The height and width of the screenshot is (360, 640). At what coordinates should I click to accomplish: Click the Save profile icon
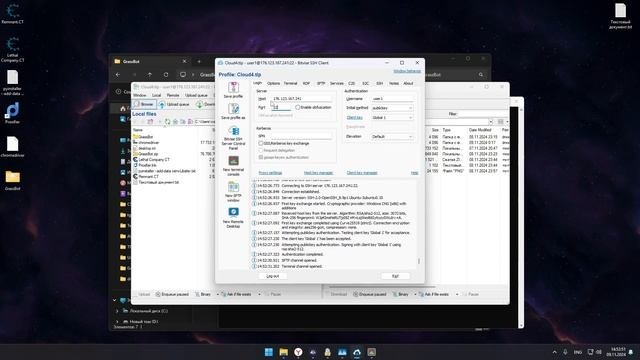click(233, 90)
